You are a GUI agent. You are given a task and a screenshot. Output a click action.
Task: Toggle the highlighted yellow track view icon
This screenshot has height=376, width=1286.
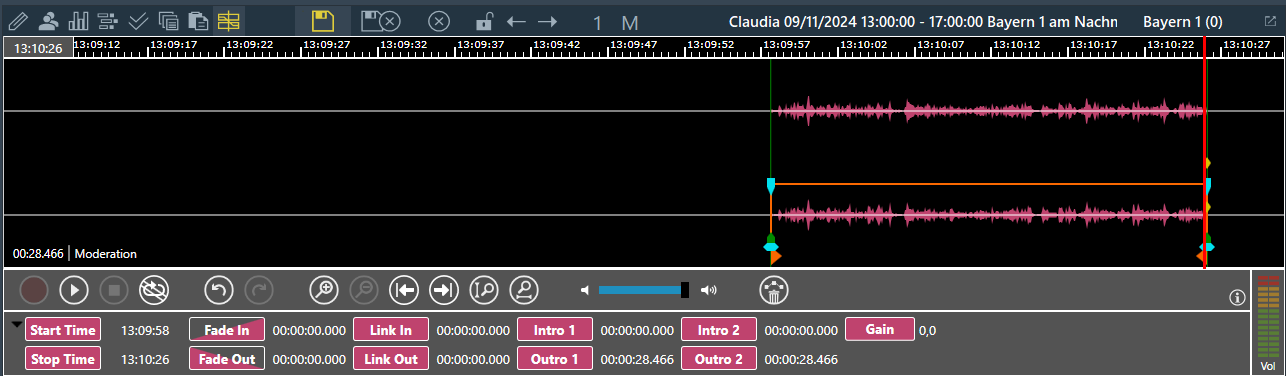pos(229,20)
